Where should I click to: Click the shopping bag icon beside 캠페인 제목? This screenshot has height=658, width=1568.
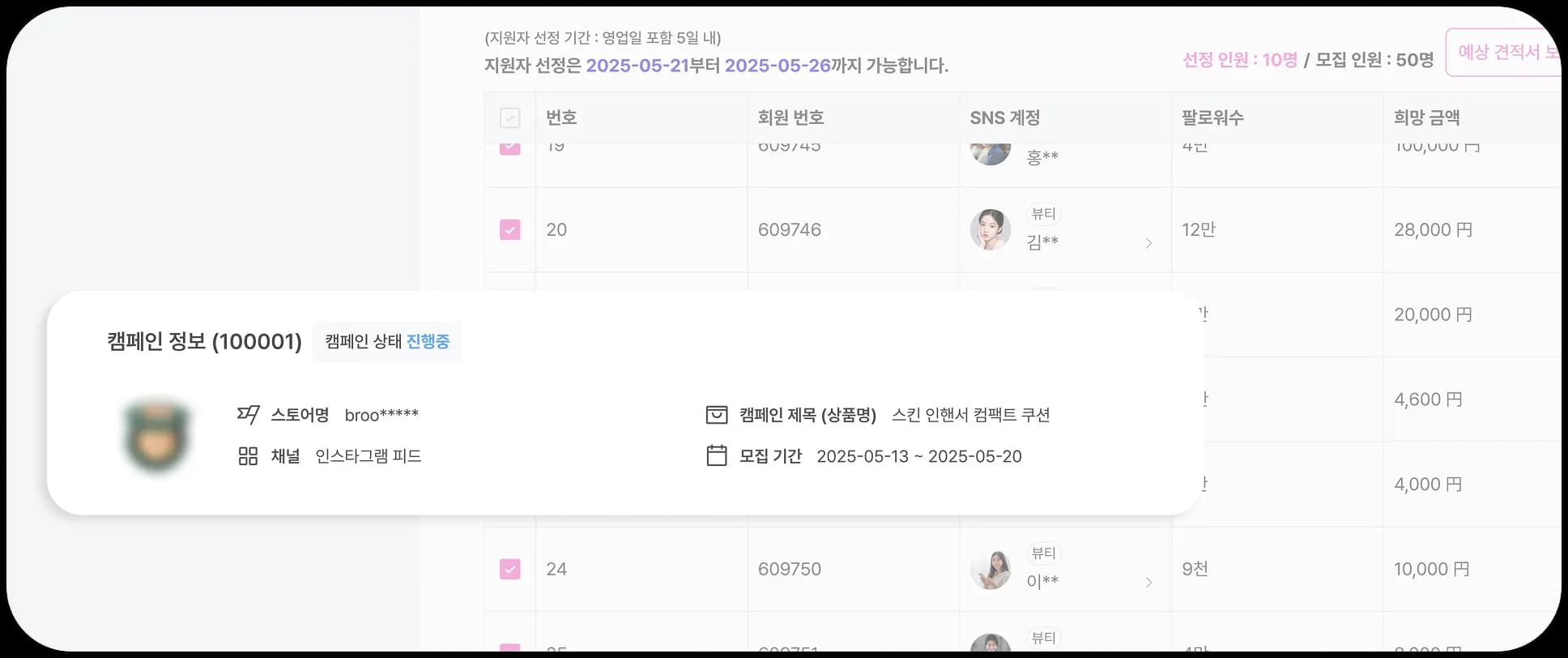pos(717,415)
